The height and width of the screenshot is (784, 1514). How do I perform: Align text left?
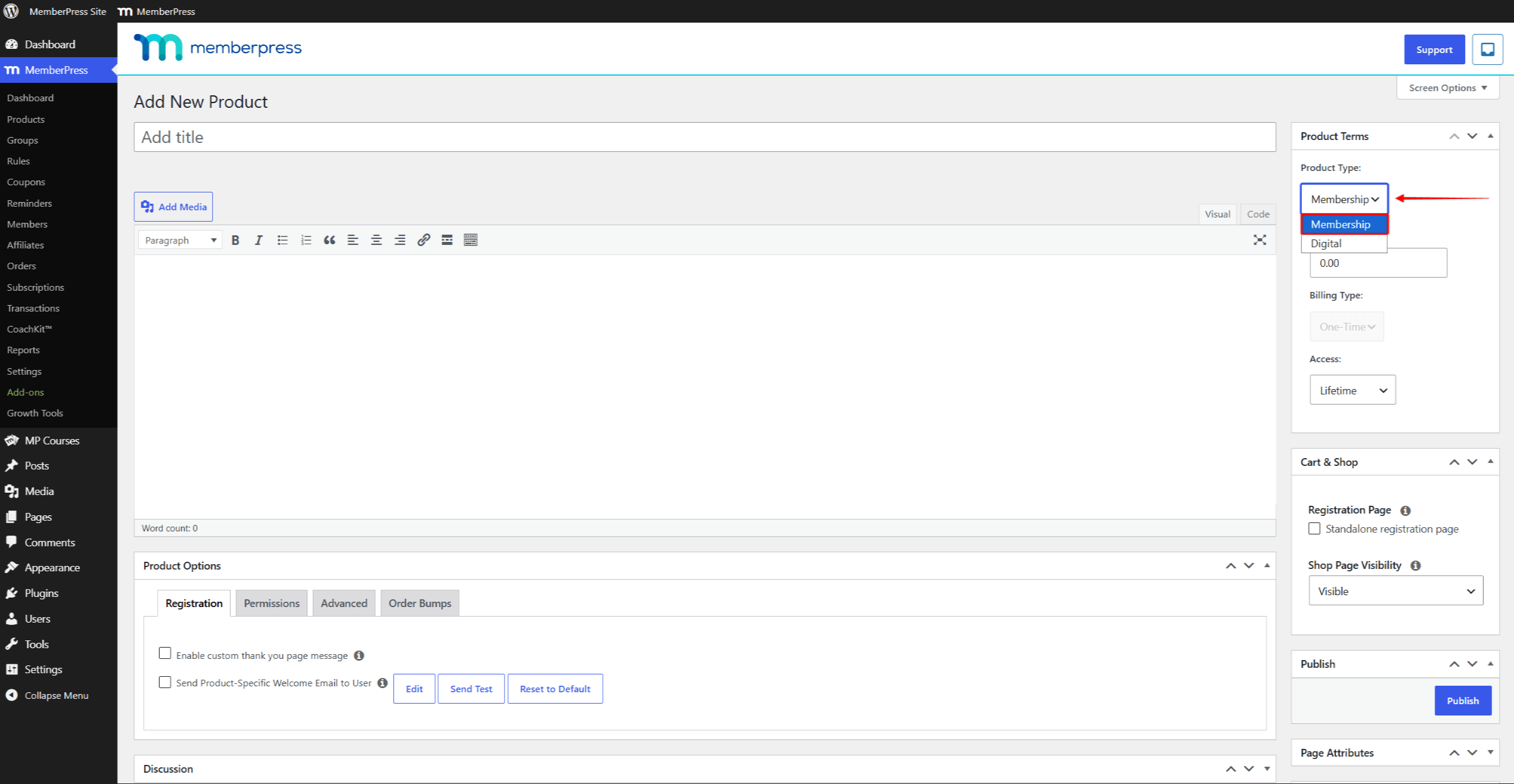(x=353, y=240)
